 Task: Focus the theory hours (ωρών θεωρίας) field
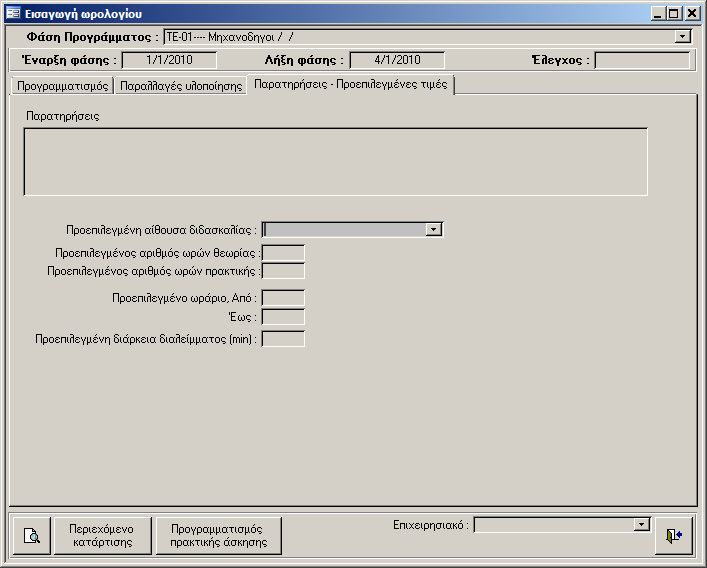click(283, 252)
